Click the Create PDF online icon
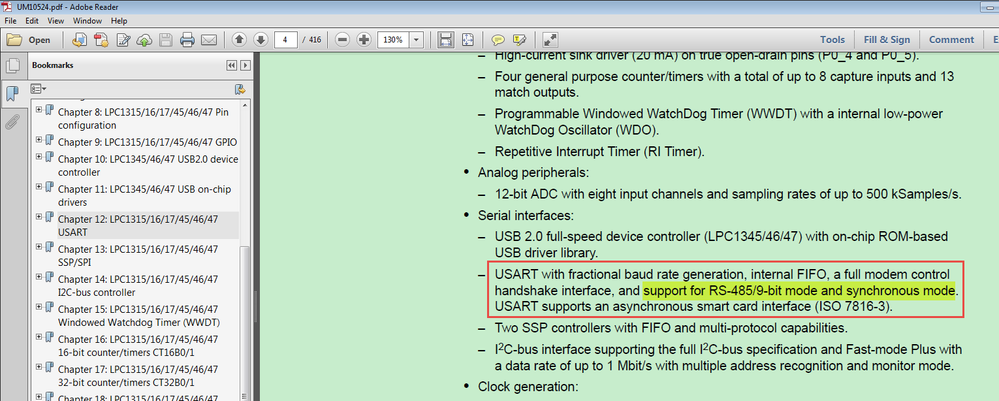999x401 pixels. pos(101,40)
